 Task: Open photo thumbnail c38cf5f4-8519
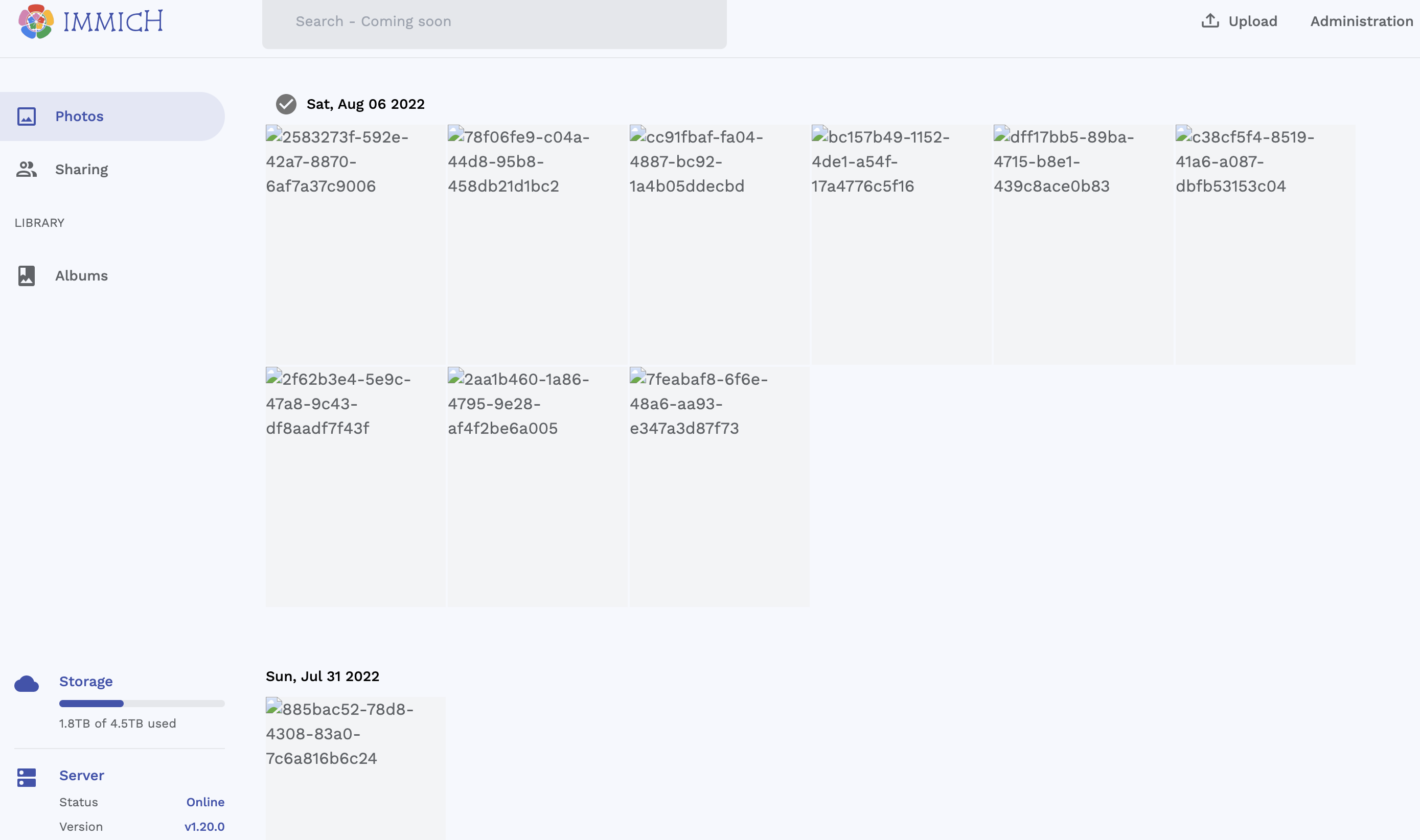1265,244
